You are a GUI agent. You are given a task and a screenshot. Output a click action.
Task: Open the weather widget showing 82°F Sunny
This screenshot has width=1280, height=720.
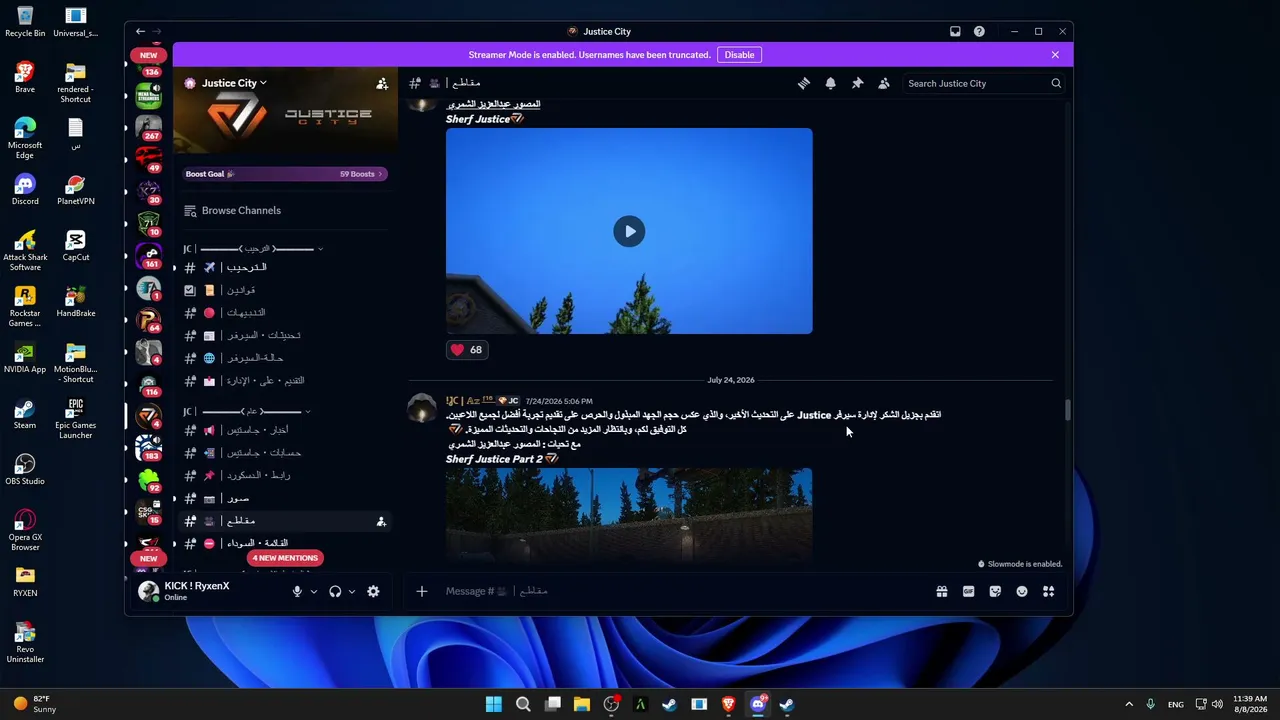pos(35,704)
